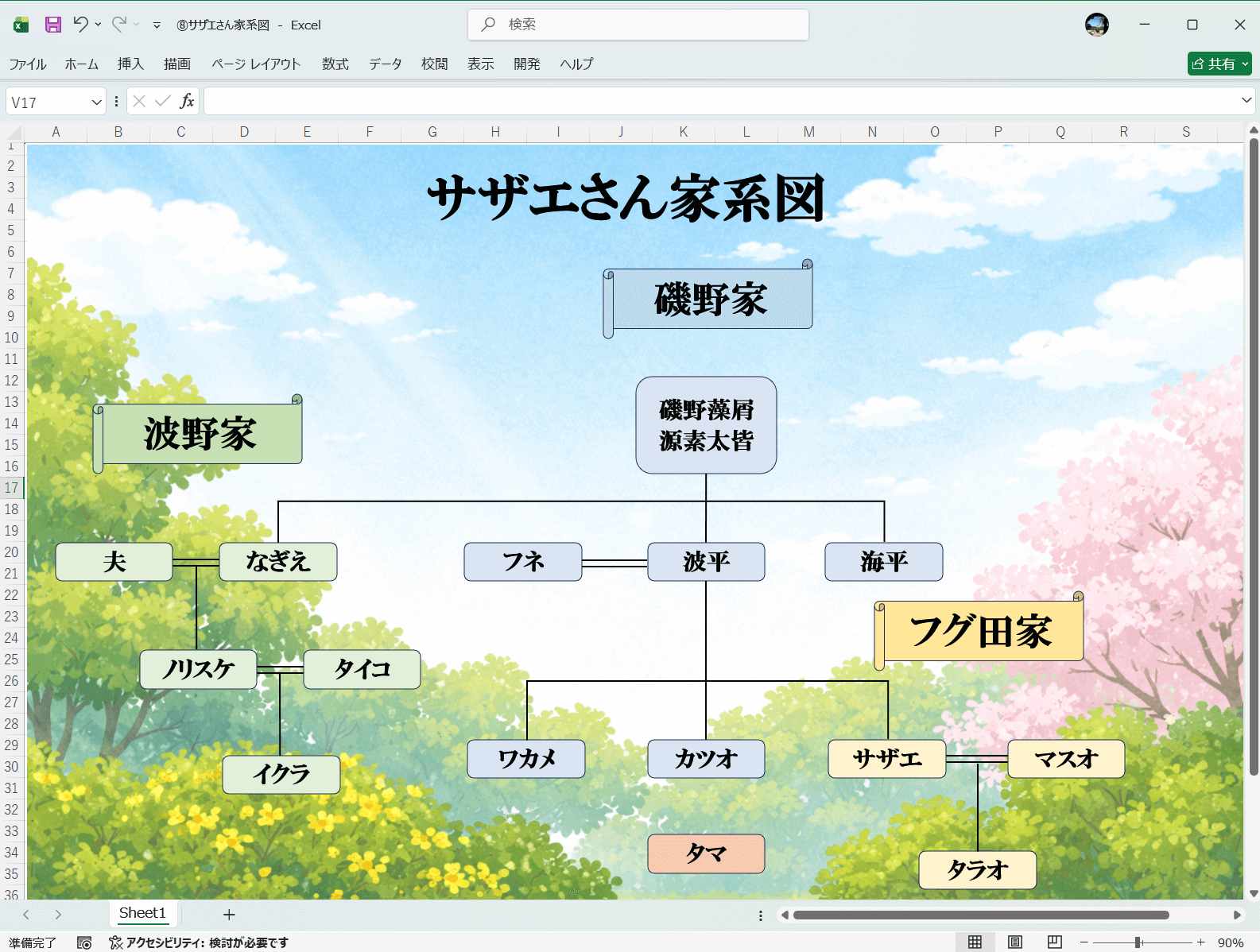Open the 校閲 tab
This screenshot has width=1260, height=952.
(x=435, y=64)
